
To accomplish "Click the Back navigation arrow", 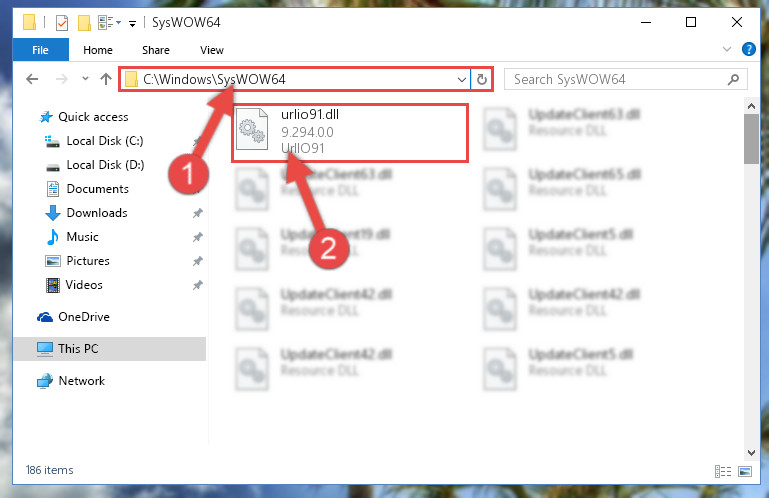I will [32, 79].
